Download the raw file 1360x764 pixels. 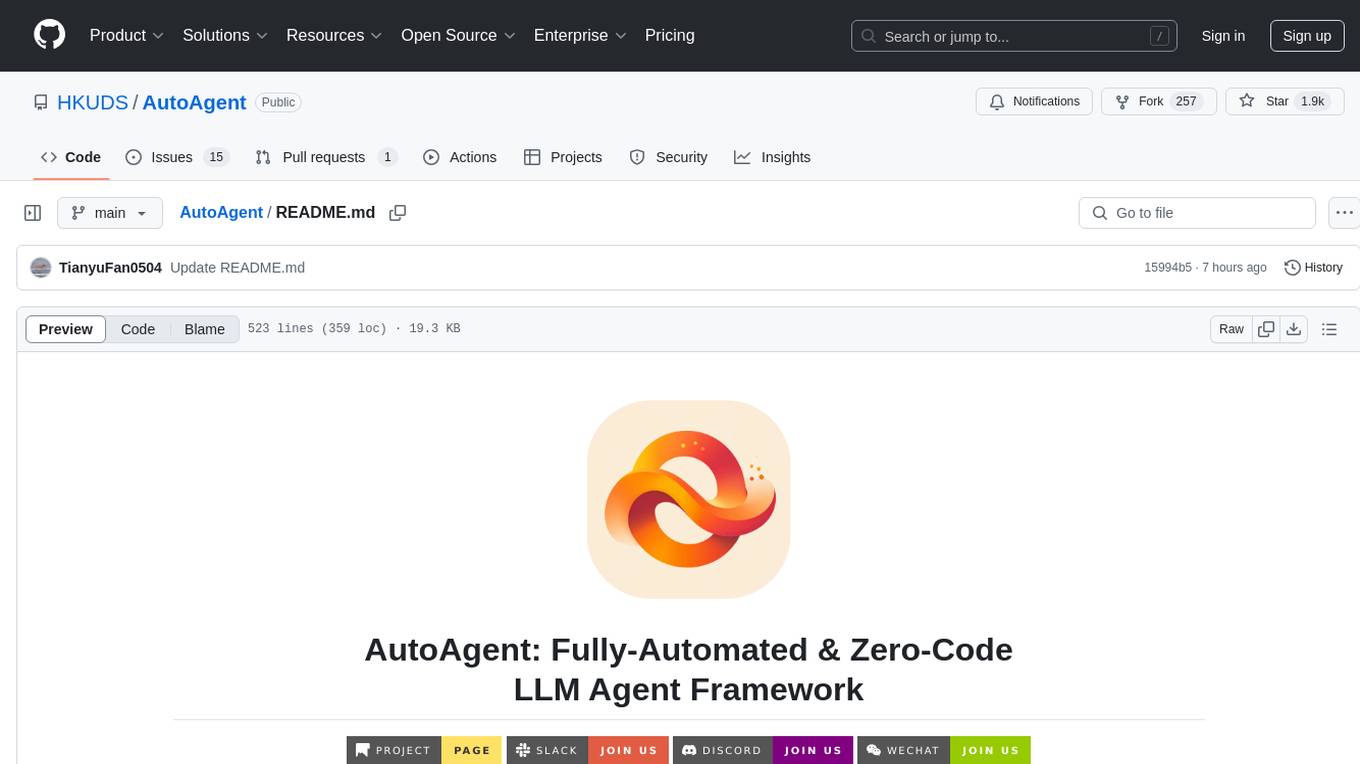click(x=1293, y=329)
